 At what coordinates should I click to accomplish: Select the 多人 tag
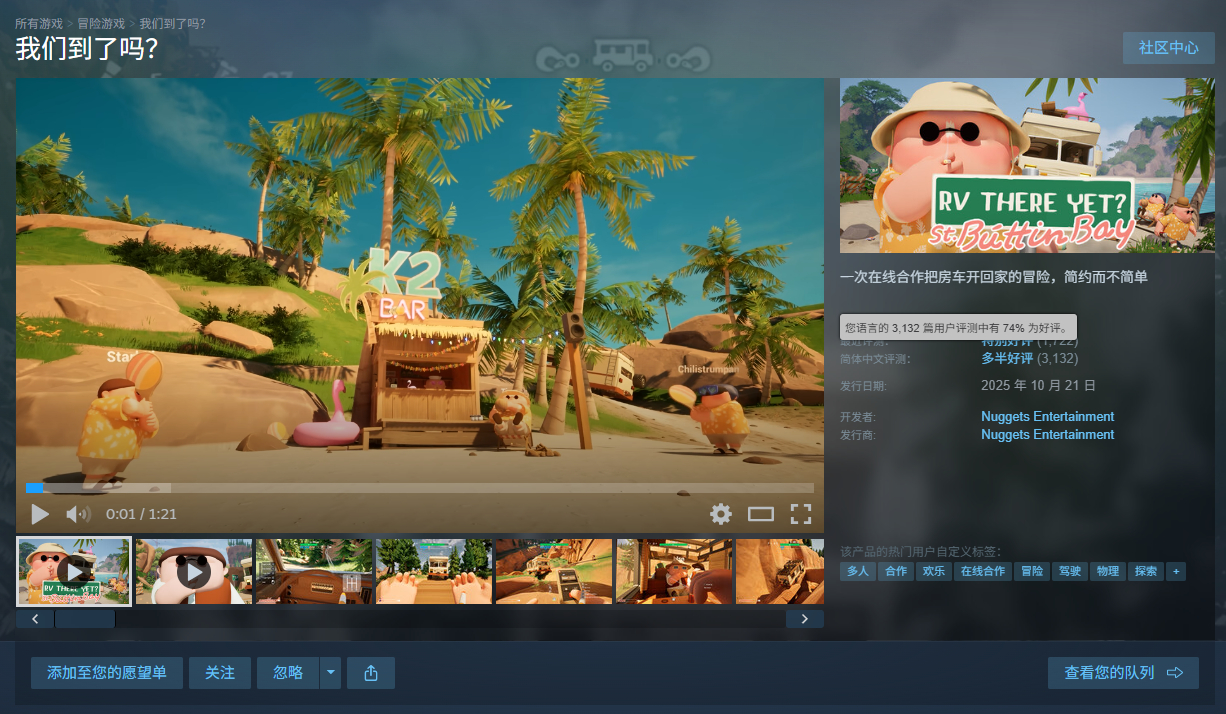point(858,571)
